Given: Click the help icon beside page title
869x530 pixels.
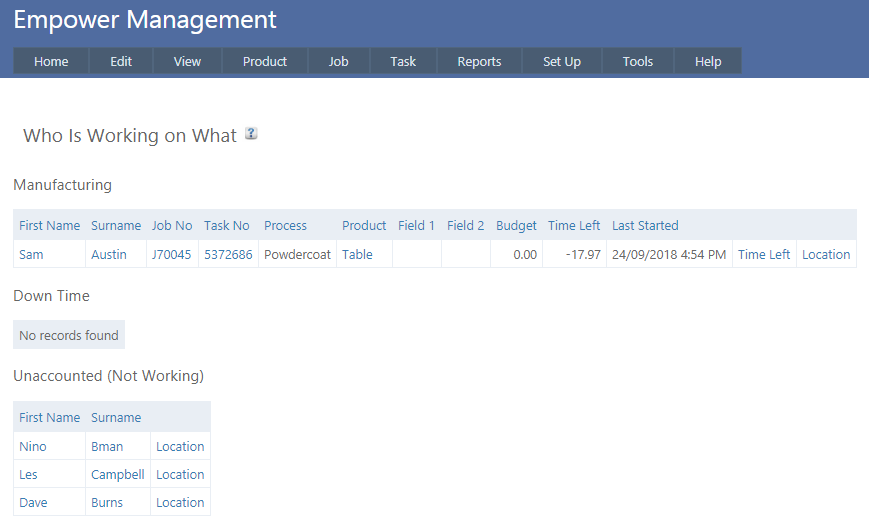Looking at the screenshot, I should [251, 134].
